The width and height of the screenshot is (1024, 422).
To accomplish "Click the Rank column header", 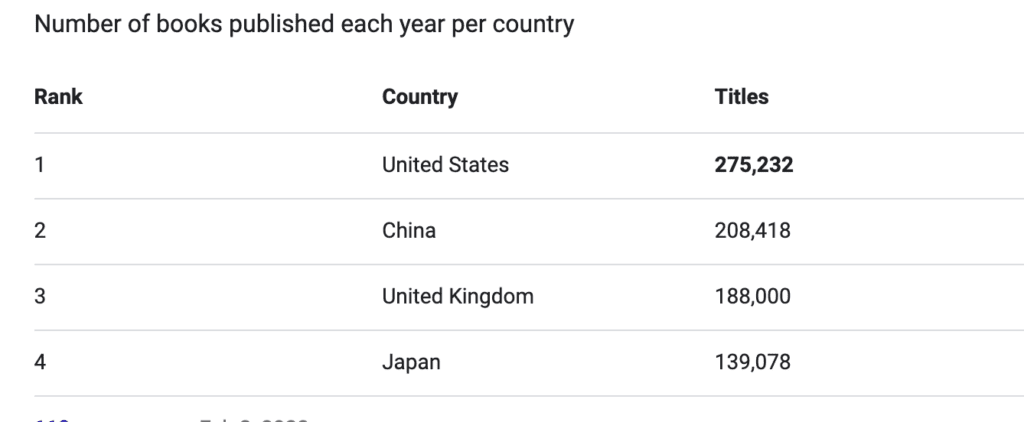I will tap(58, 97).
